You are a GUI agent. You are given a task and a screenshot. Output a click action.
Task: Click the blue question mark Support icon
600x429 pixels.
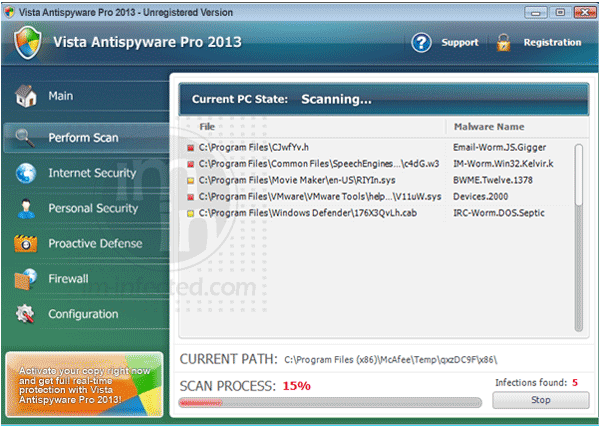[x=421, y=42]
